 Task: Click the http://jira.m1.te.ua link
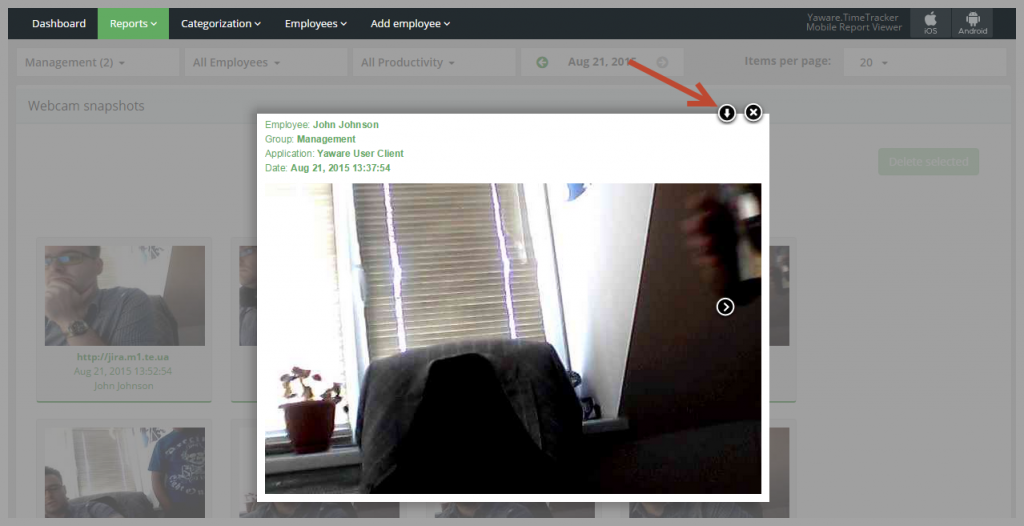pos(124,357)
